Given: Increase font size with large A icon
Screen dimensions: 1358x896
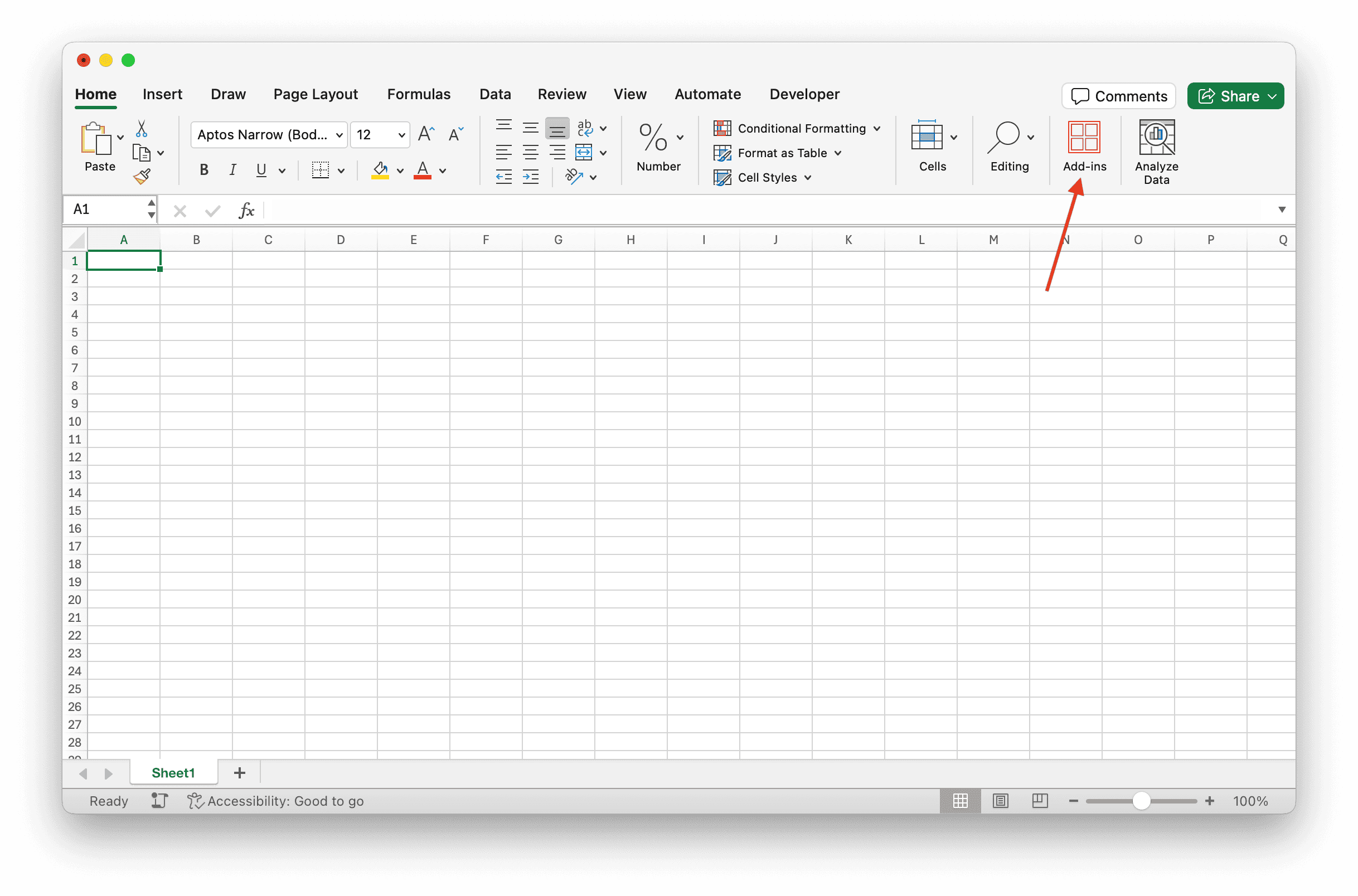Looking at the screenshot, I should pos(426,134).
